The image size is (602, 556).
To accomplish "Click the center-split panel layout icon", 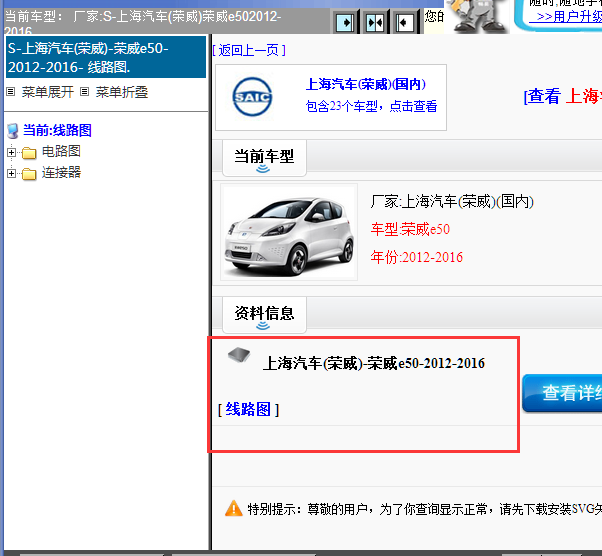I will tap(375, 23).
